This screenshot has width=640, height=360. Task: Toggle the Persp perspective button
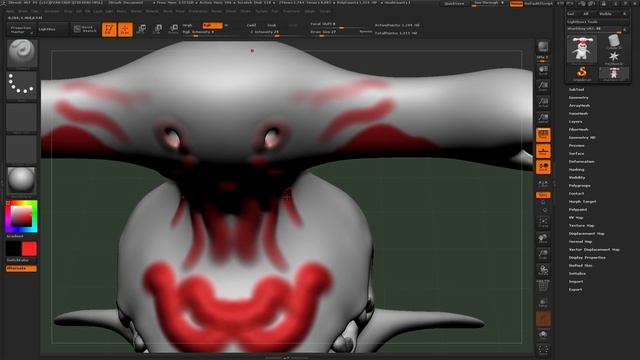click(x=543, y=135)
